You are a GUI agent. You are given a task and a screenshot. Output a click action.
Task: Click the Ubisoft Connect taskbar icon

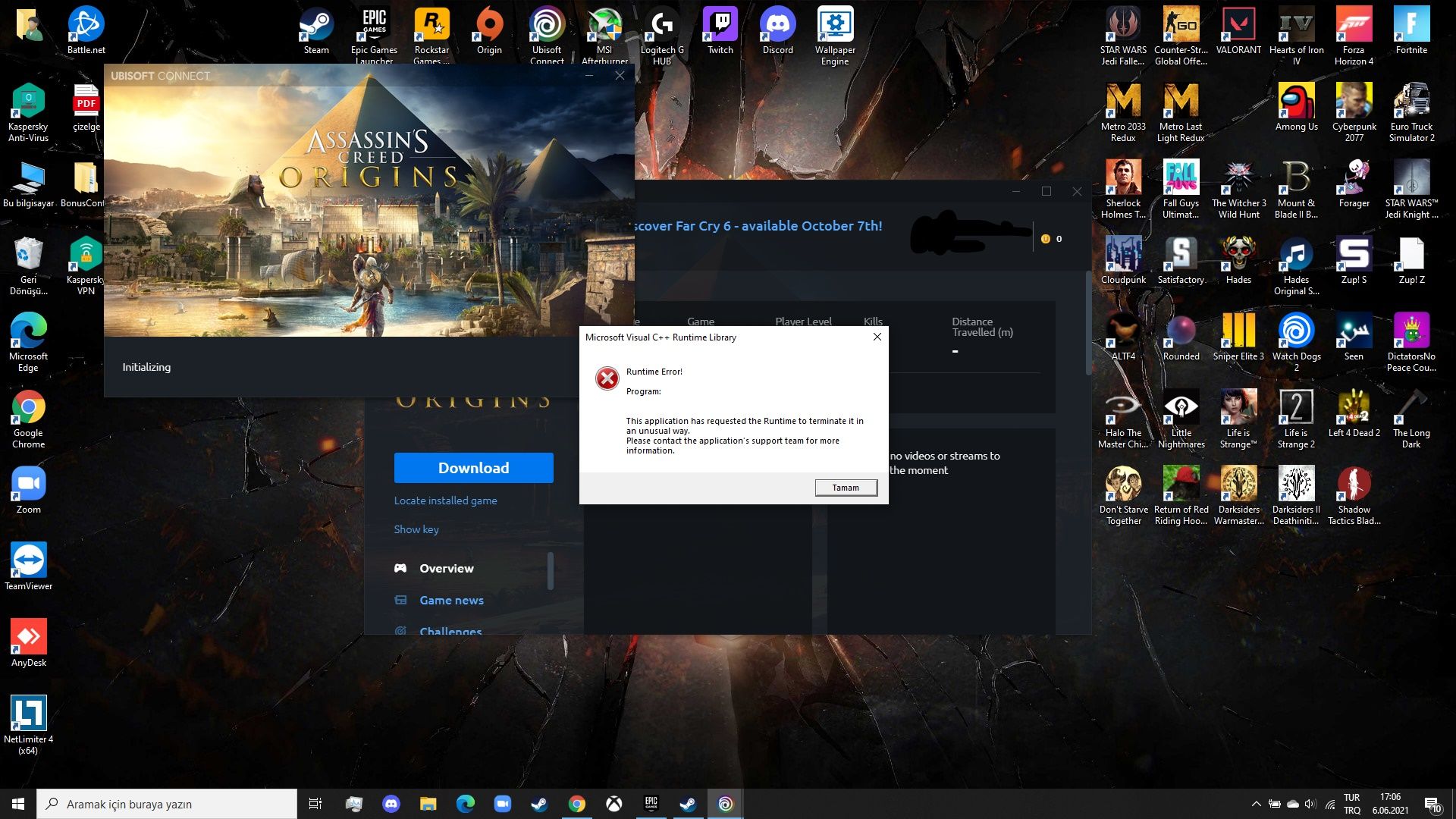(725, 804)
